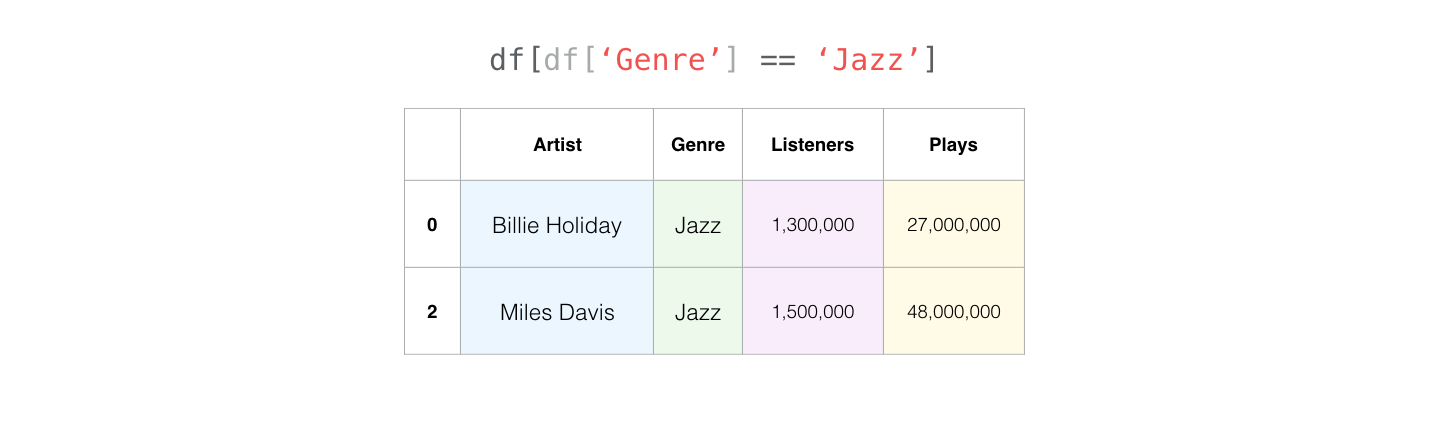The width and height of the screenshot is (1435, 430).
Task: Click the 1,300,000 listeners cell
Action: click(813, 225)
